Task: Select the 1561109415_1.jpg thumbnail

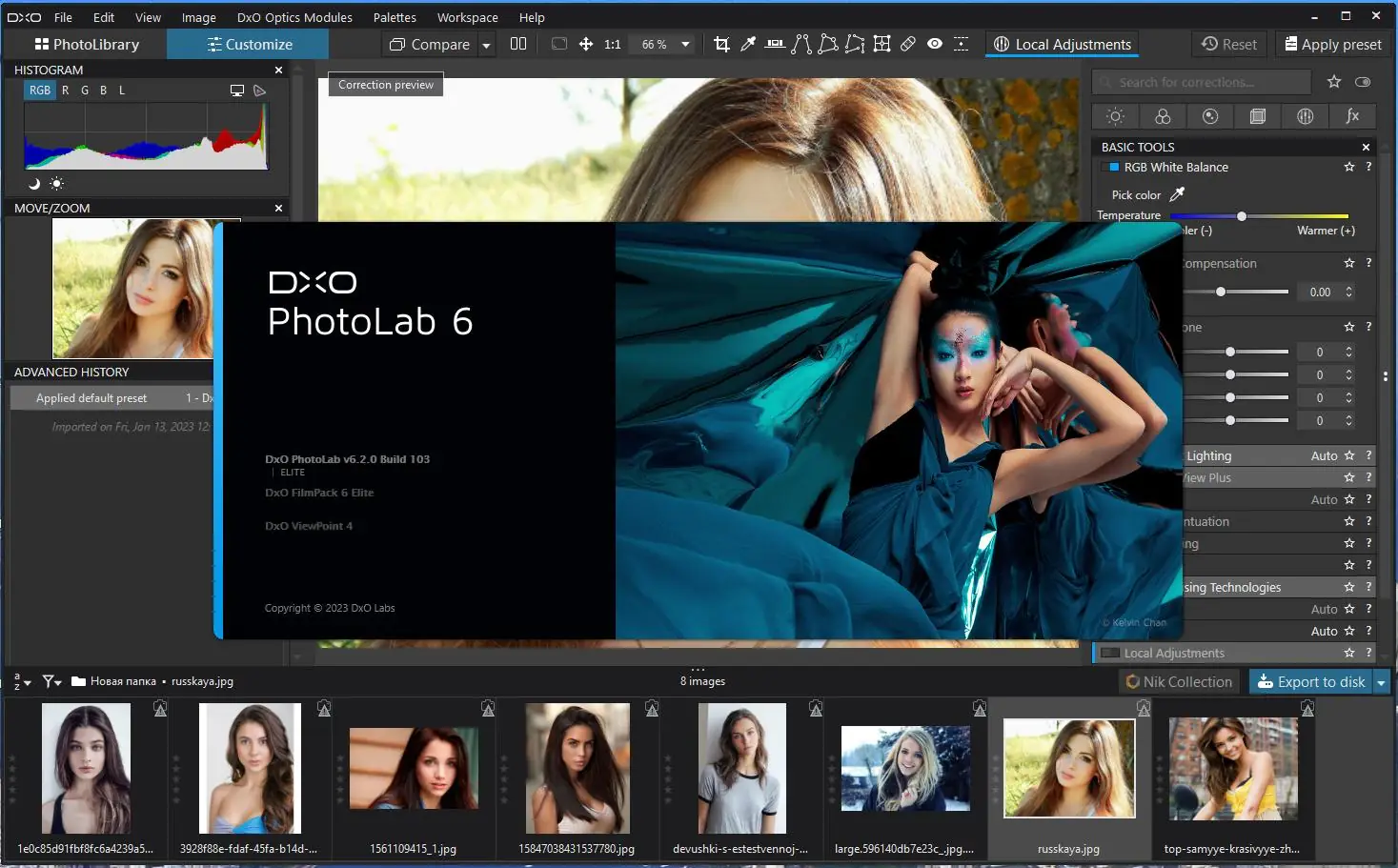Action: [414, 770]
